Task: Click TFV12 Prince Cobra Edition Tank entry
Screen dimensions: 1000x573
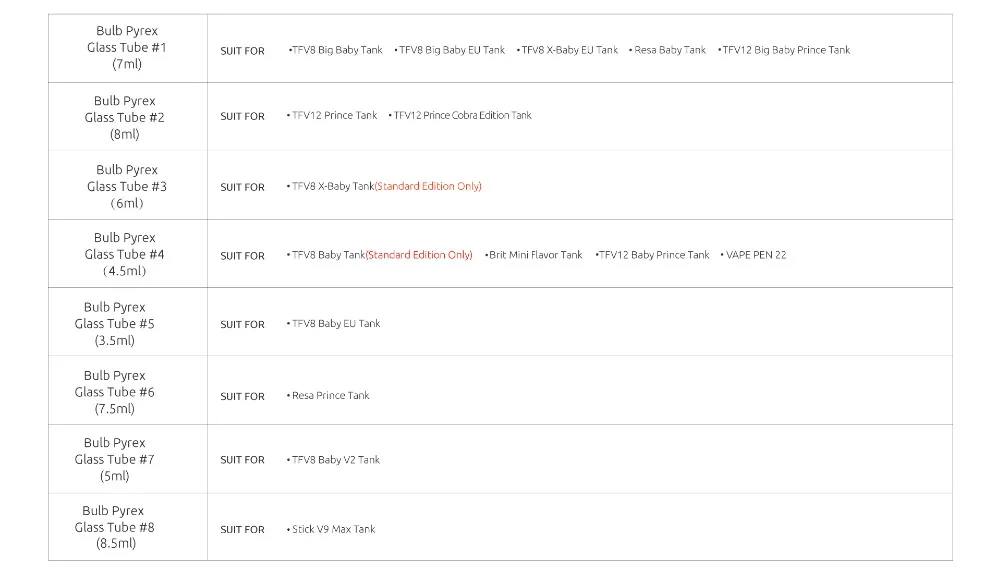Action: point(460,115)
